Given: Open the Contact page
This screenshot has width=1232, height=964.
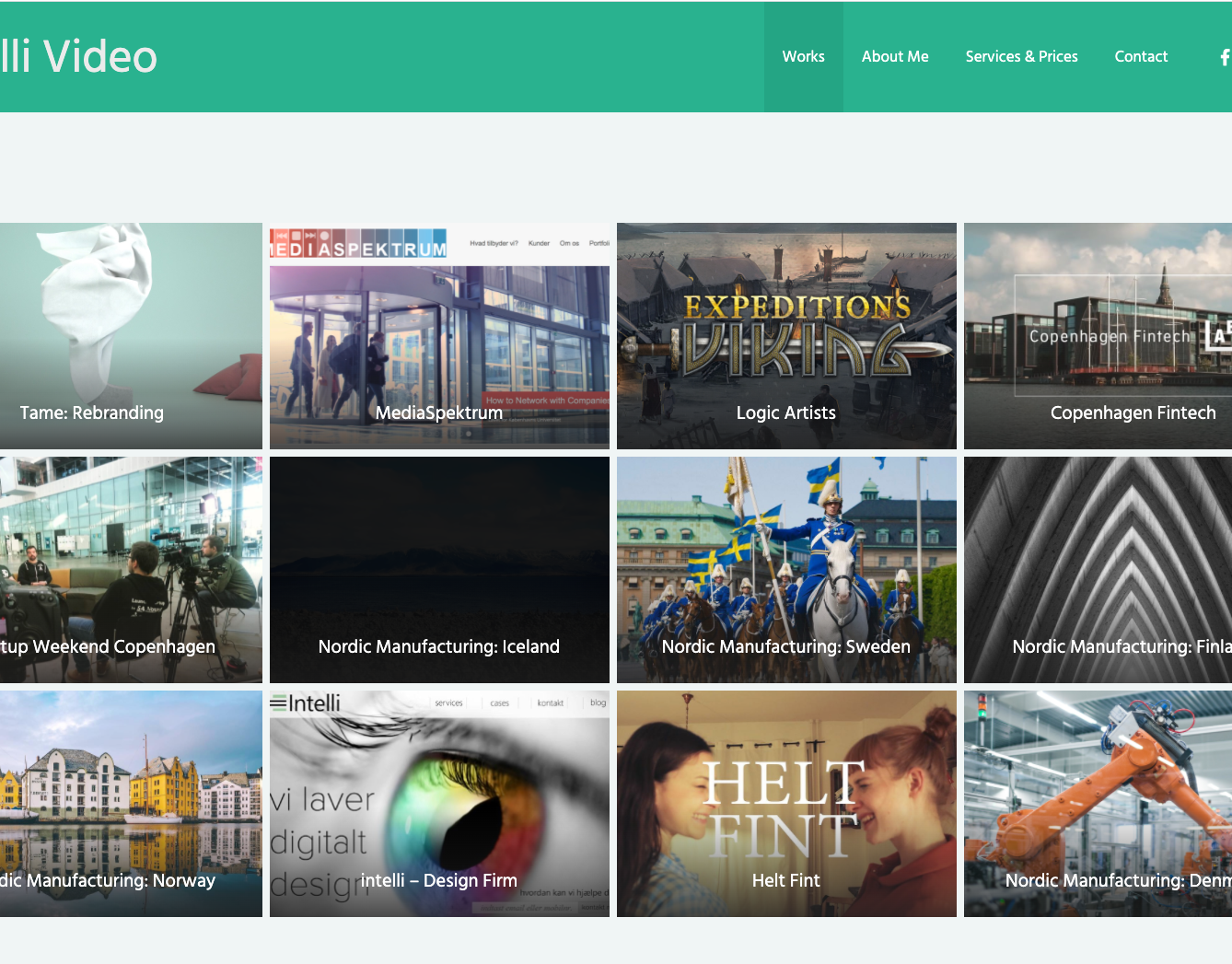Looking at the screenshot, I should pos(1141,56).
